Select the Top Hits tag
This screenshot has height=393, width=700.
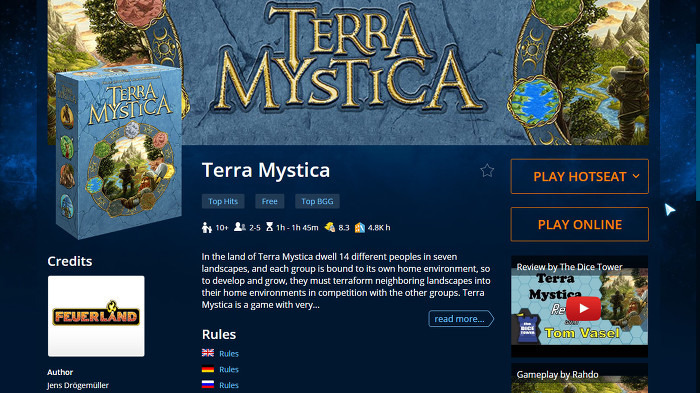pos(223,201)
